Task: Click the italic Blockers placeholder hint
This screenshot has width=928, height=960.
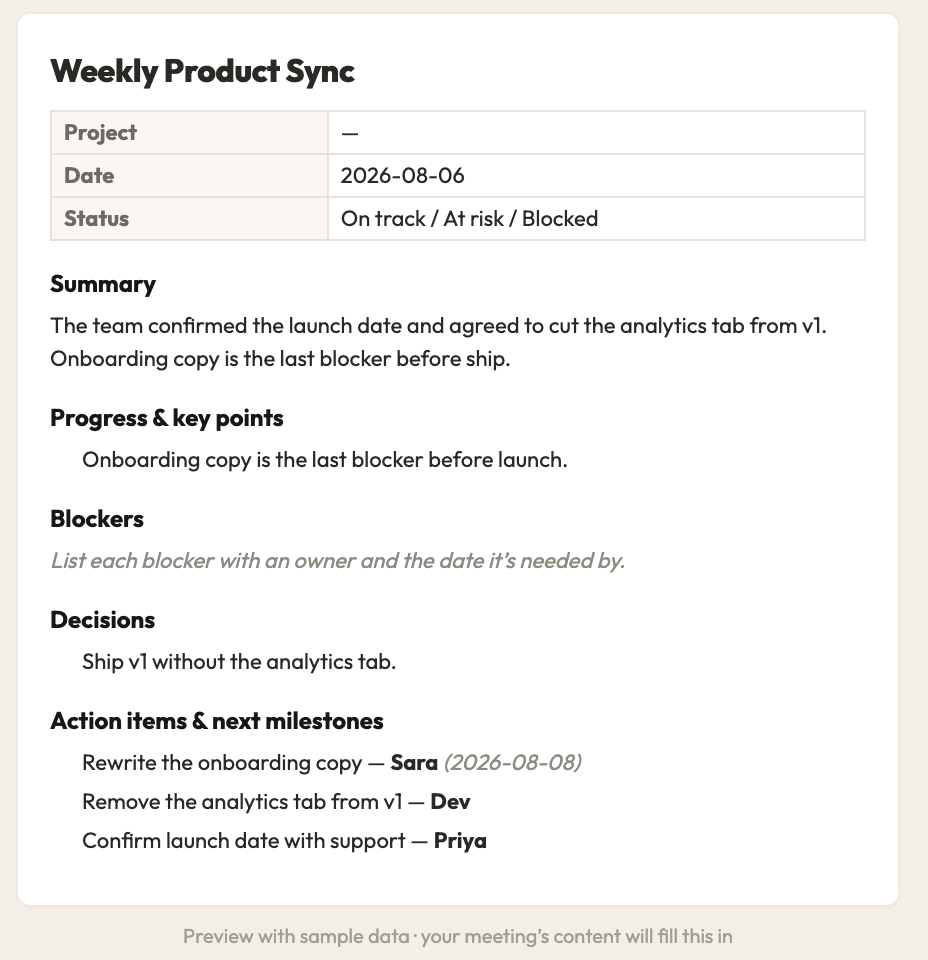Action: (337, 561)
